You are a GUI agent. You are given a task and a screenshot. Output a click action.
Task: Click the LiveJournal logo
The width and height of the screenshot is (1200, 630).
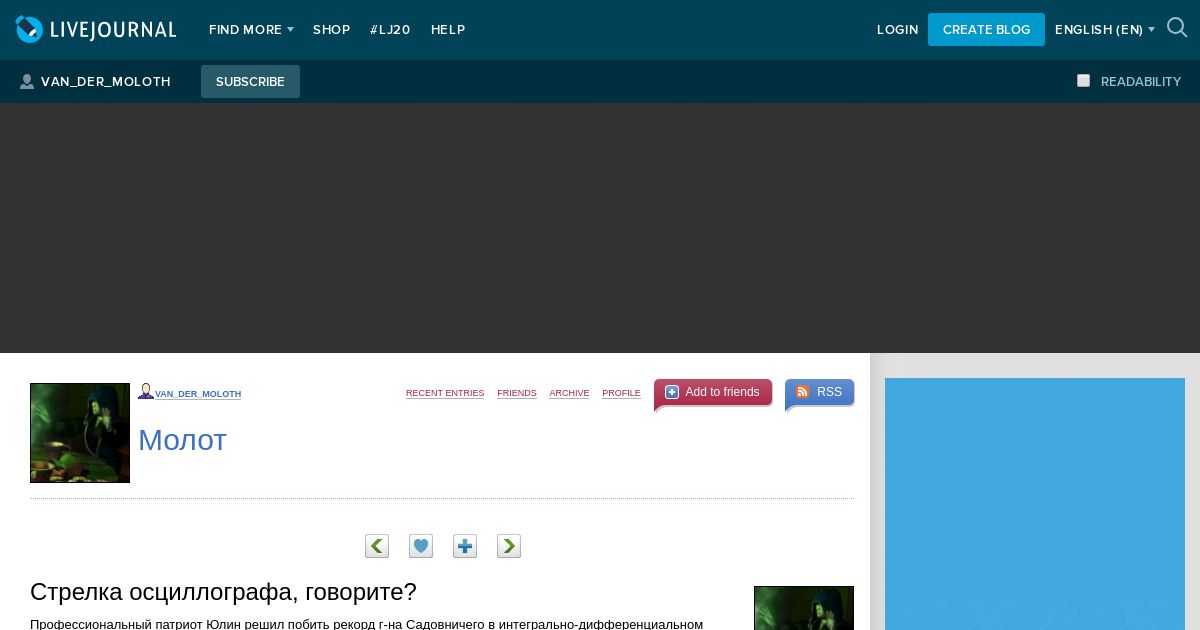click(96, 30)
